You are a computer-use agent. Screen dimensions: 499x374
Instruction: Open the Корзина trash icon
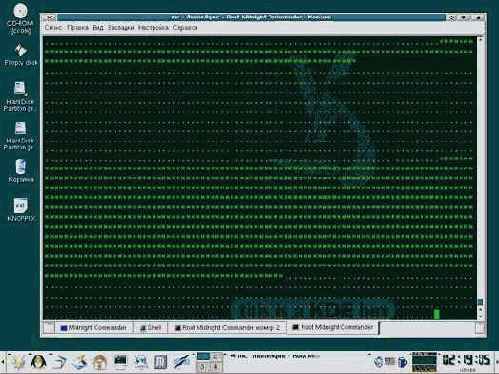21,171
